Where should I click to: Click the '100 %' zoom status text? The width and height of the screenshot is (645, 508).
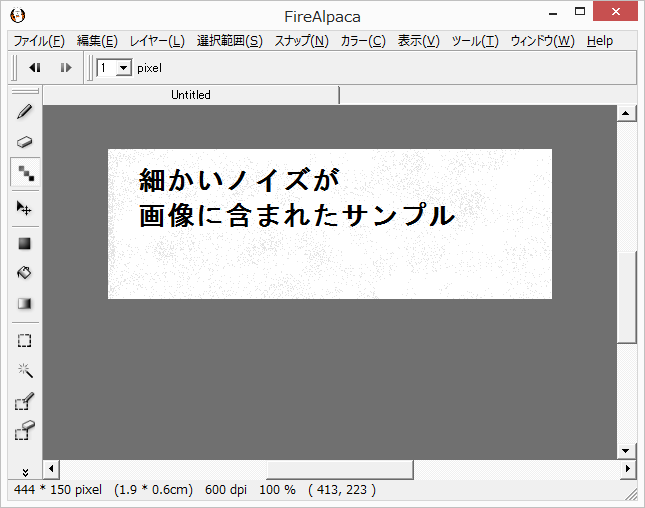(x=277, y=489)
